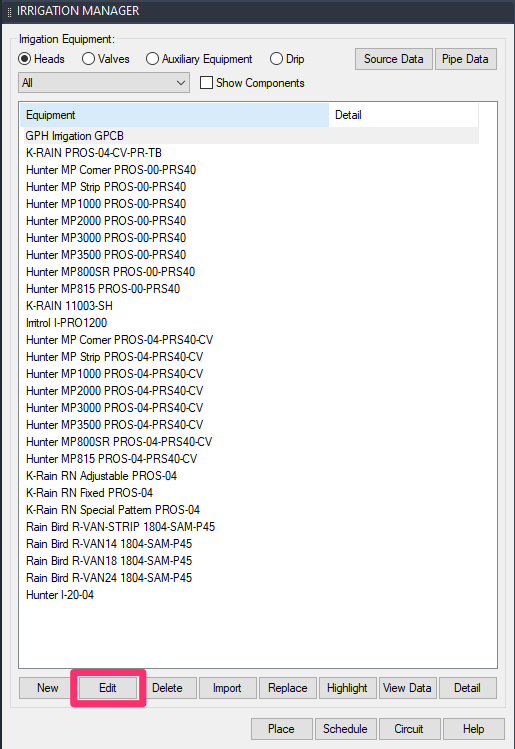
Task: Open the All equipment filter dropdown
Action: (x=104, y=83)
